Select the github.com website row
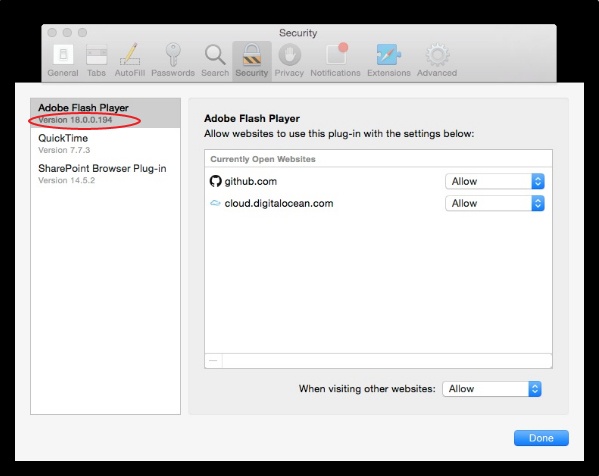Screen dimensions: 599x476 click(x=378, y=181)
